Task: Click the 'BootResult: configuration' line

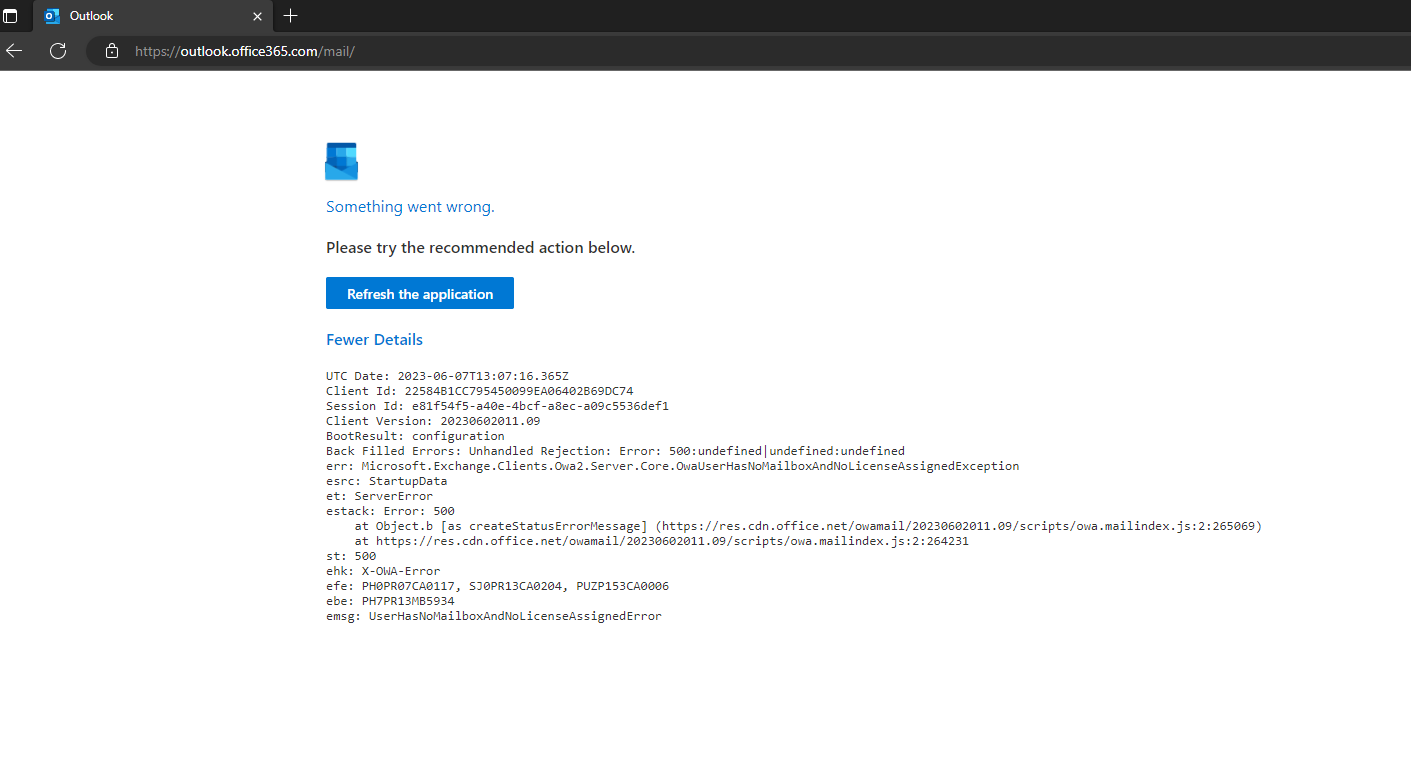Action: tap(415, 436)
